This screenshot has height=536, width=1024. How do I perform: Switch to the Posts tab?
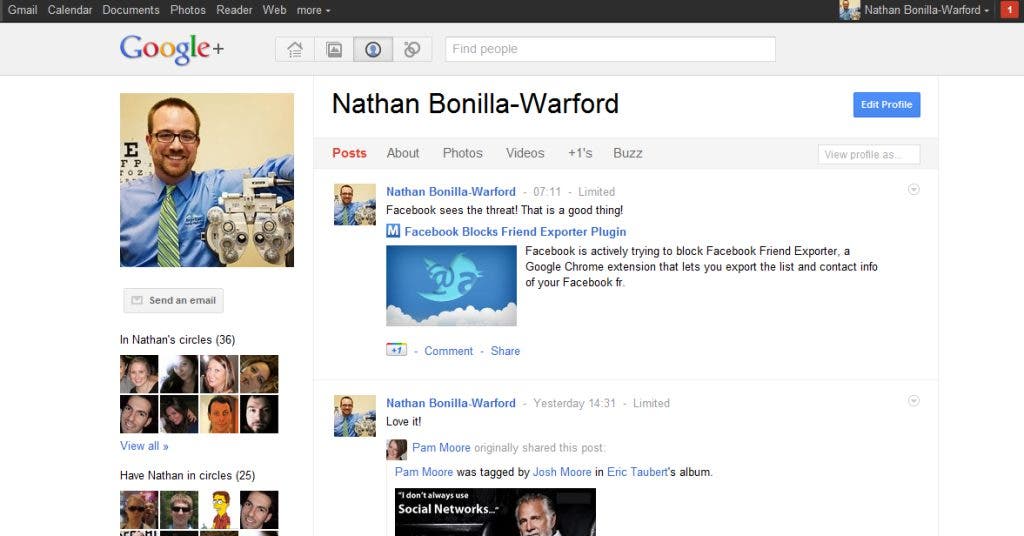point(349,153)
